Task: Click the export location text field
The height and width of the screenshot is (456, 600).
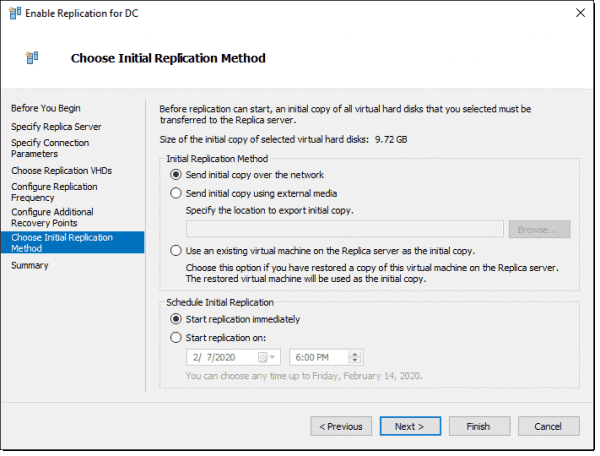Action: [345, 229]
